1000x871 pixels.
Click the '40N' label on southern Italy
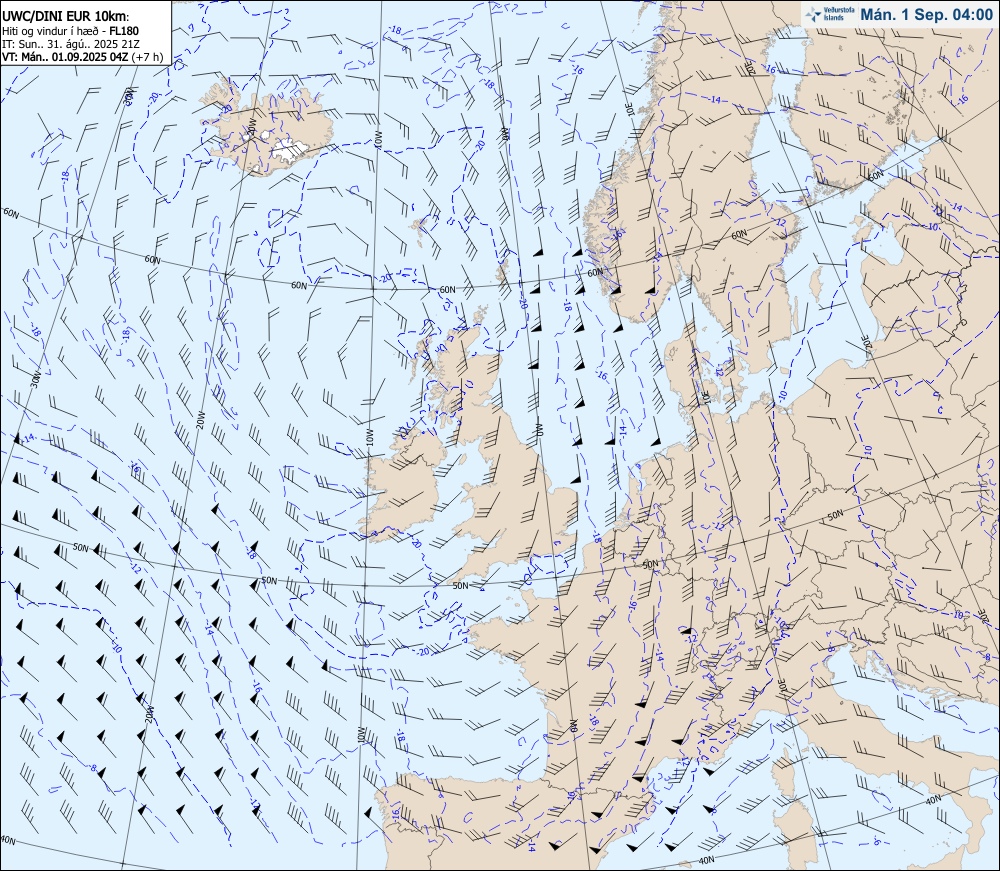933,799
